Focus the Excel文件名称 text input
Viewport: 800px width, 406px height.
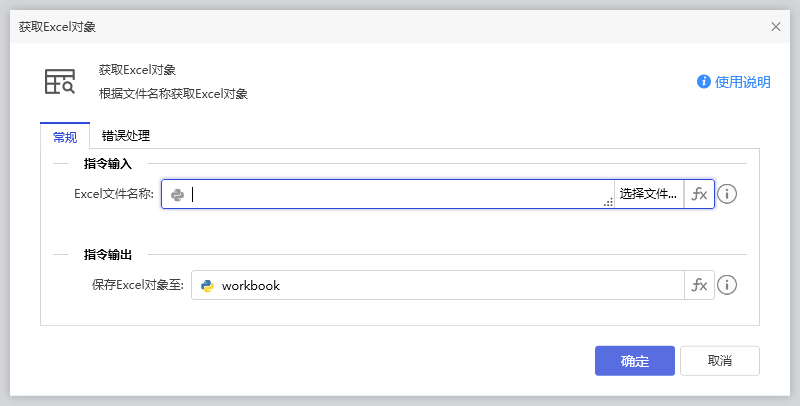[x=400, y=195]
